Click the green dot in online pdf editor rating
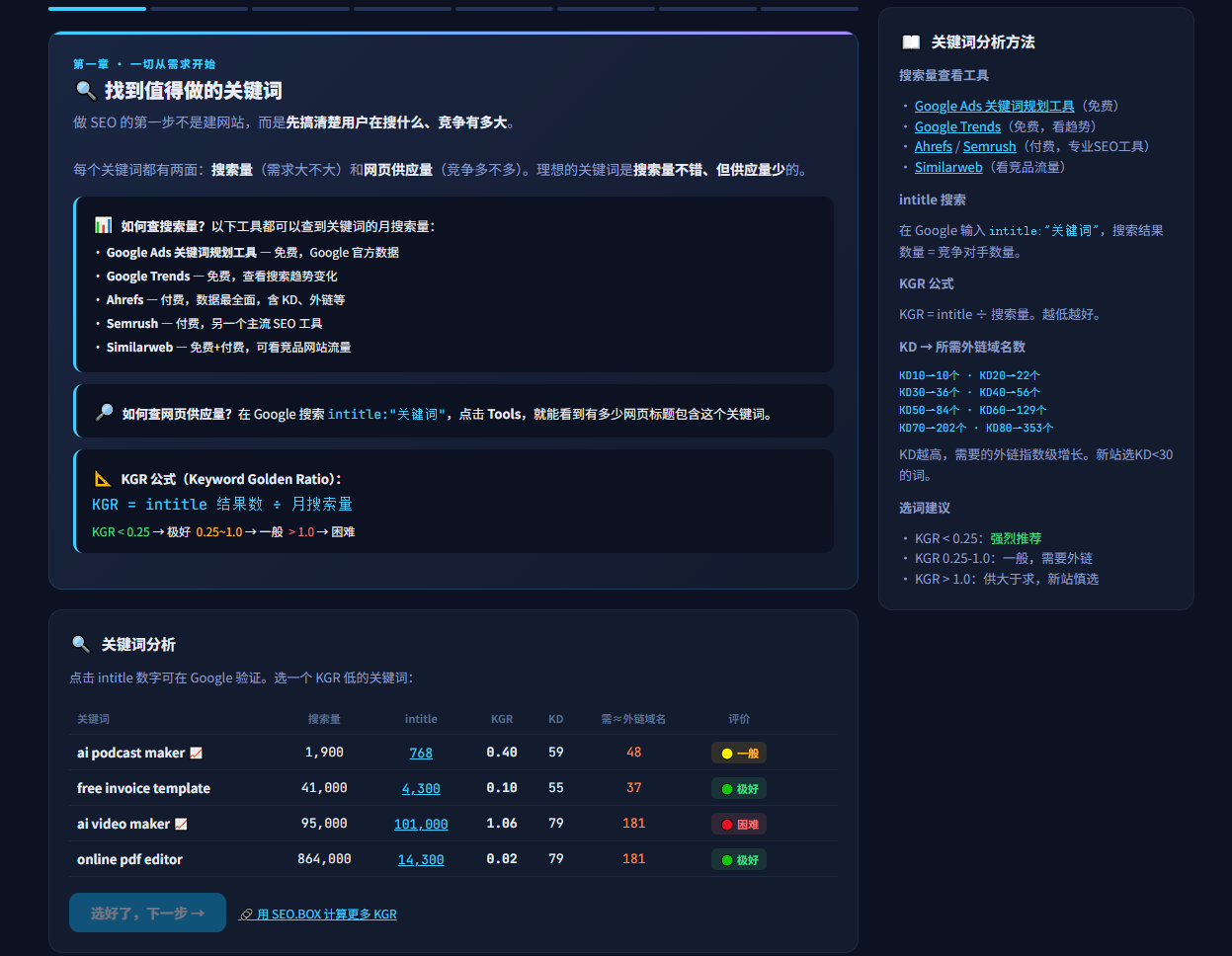The width and height of the screenshot is (1232, 956). pos(727,860)
